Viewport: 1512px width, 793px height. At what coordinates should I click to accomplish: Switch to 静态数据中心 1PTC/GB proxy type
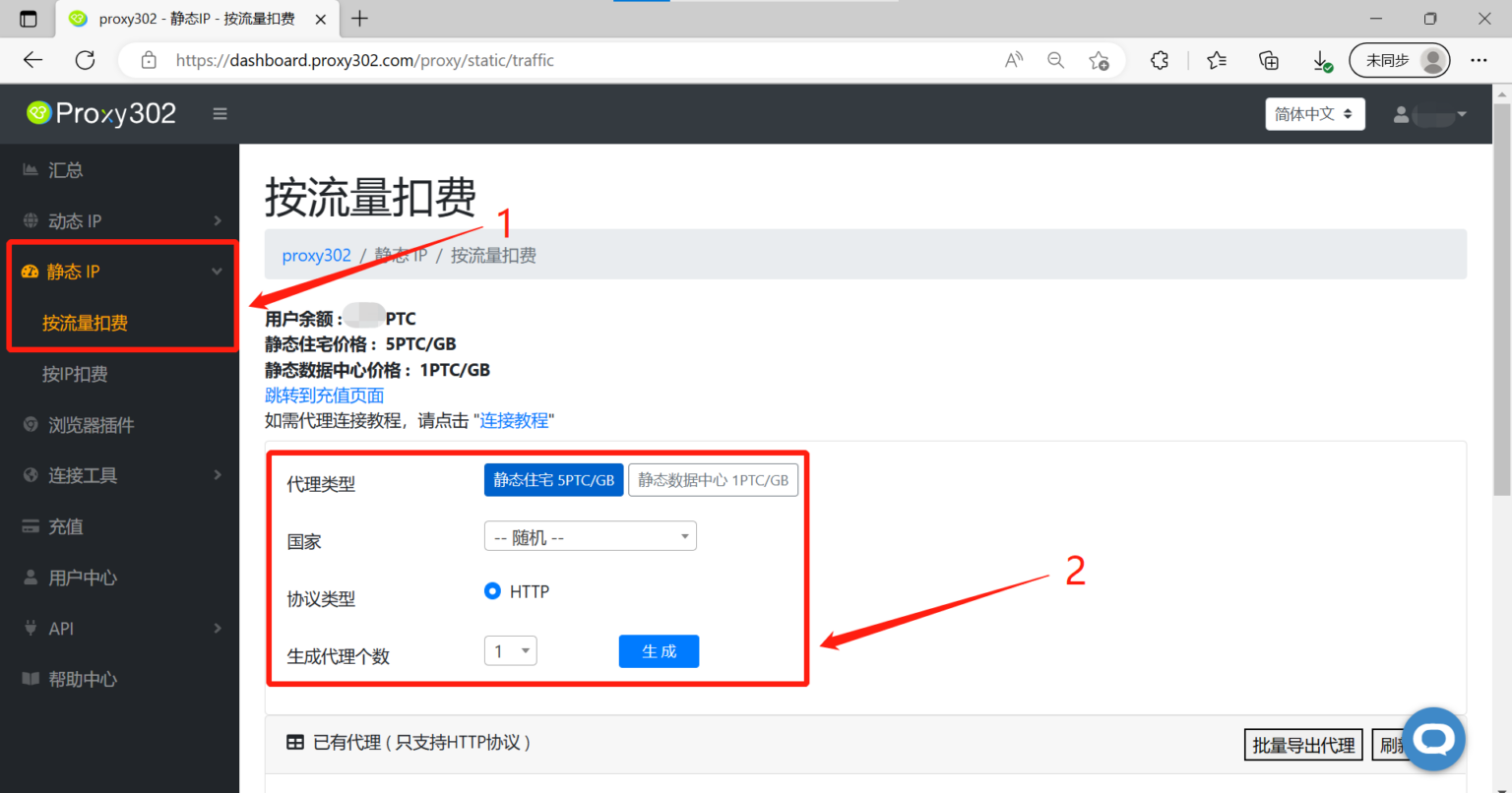pyautogui.click(x=713, y=479)
